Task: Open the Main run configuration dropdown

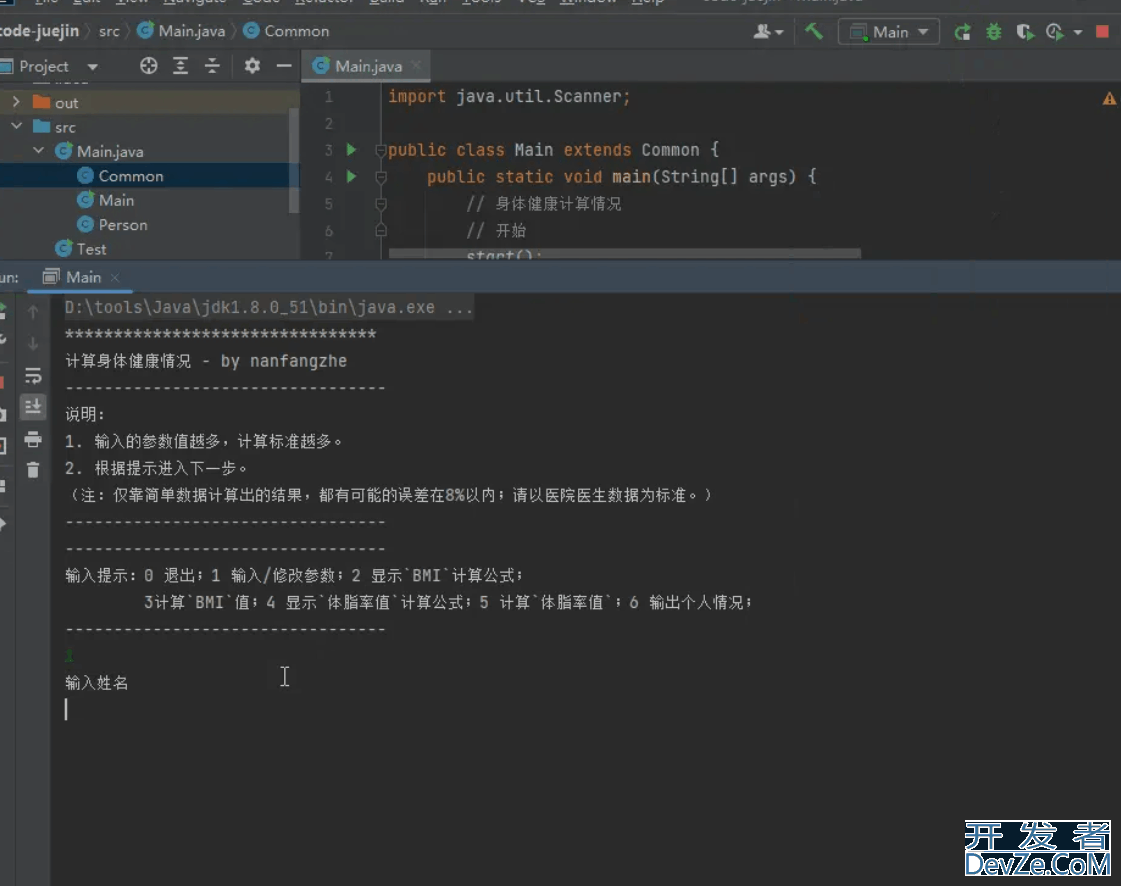Action: tap(889, 32)
